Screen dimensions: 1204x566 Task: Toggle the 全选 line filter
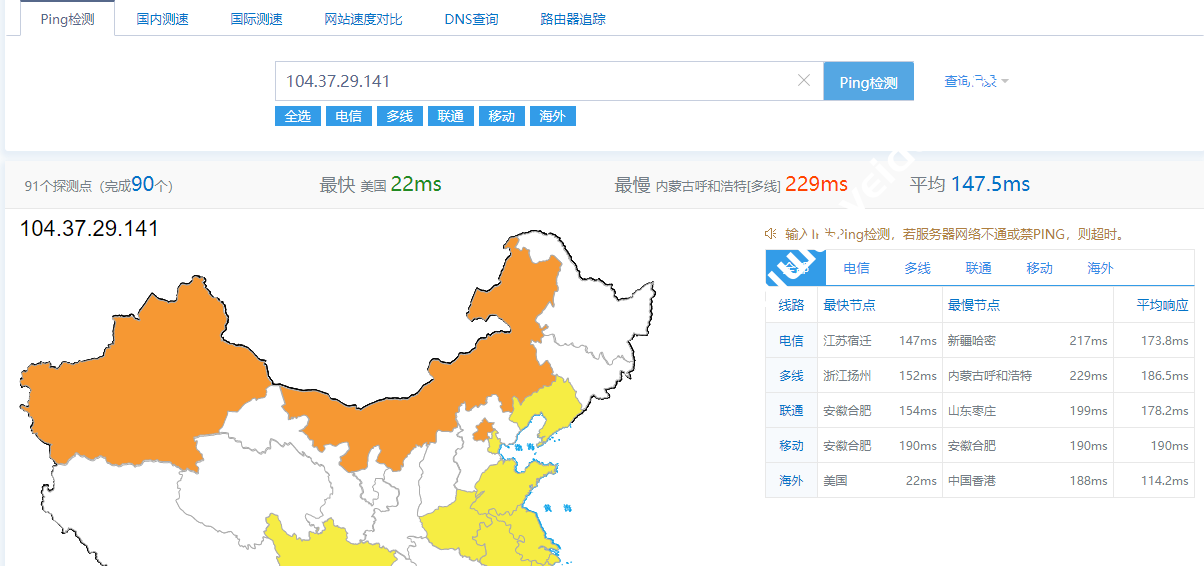click(x=298, y=116)
